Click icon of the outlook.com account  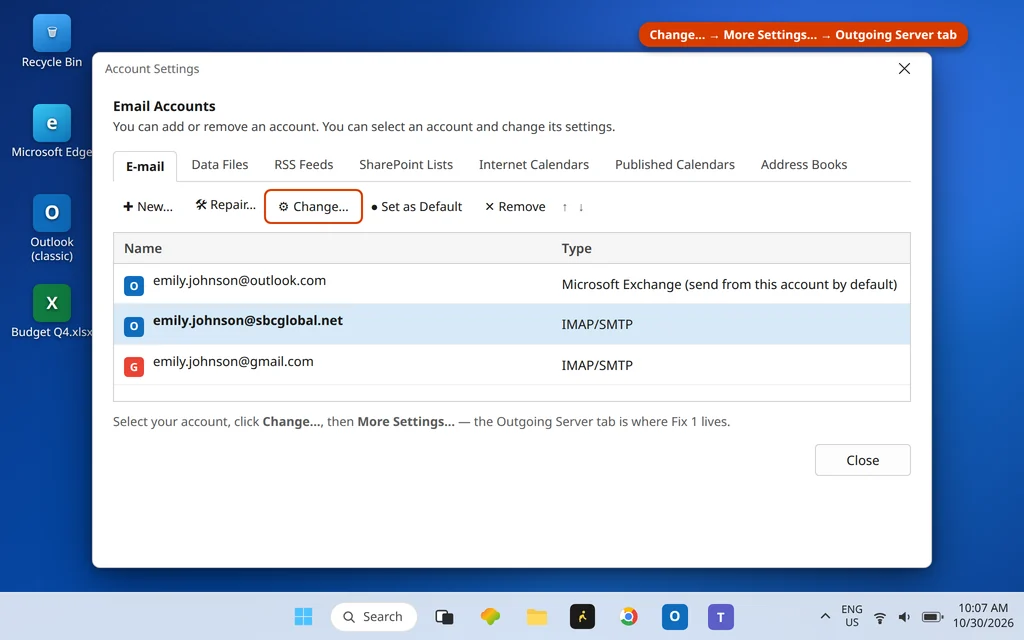point(134,285)
